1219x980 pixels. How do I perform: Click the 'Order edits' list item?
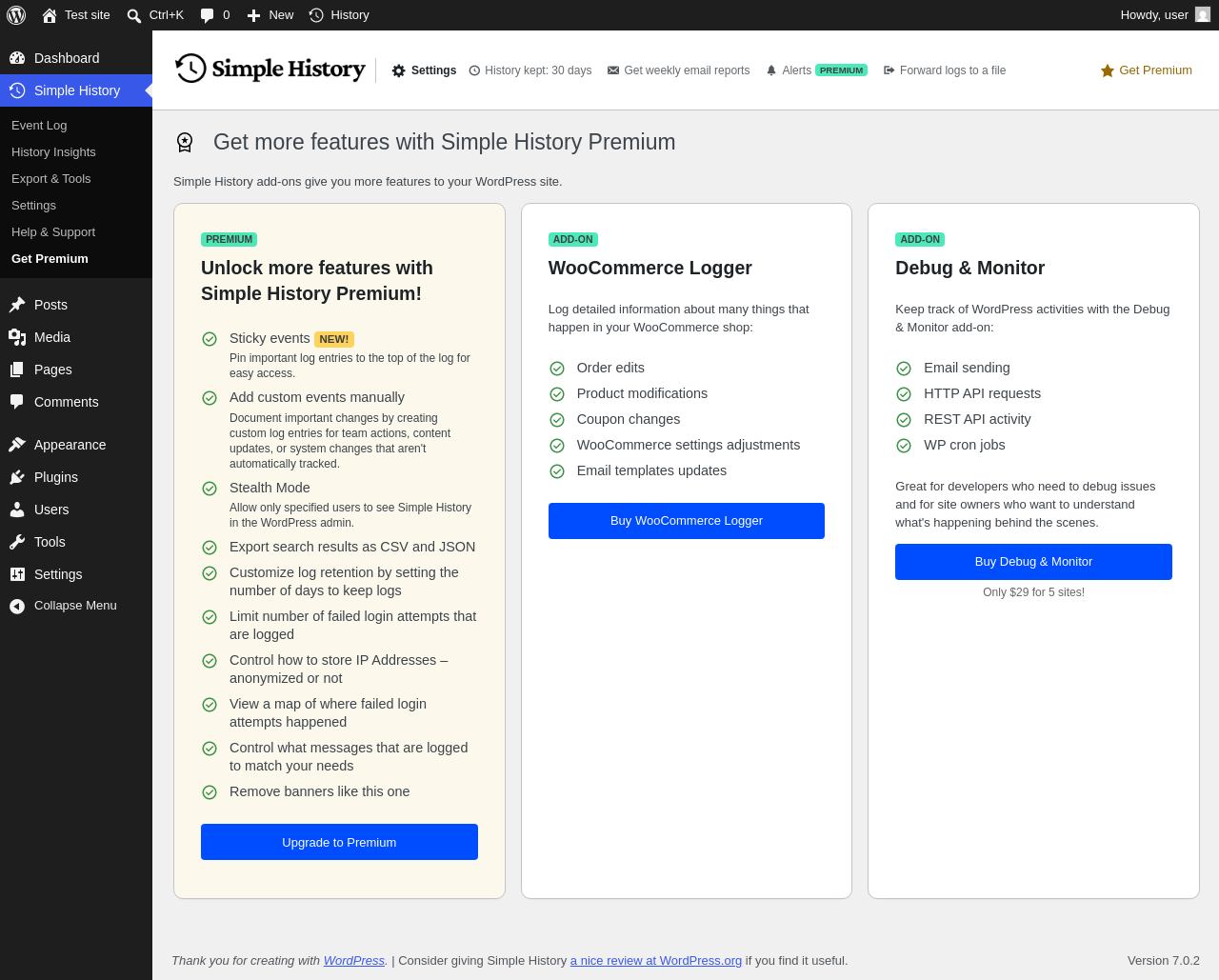click(x=610, y=368)
